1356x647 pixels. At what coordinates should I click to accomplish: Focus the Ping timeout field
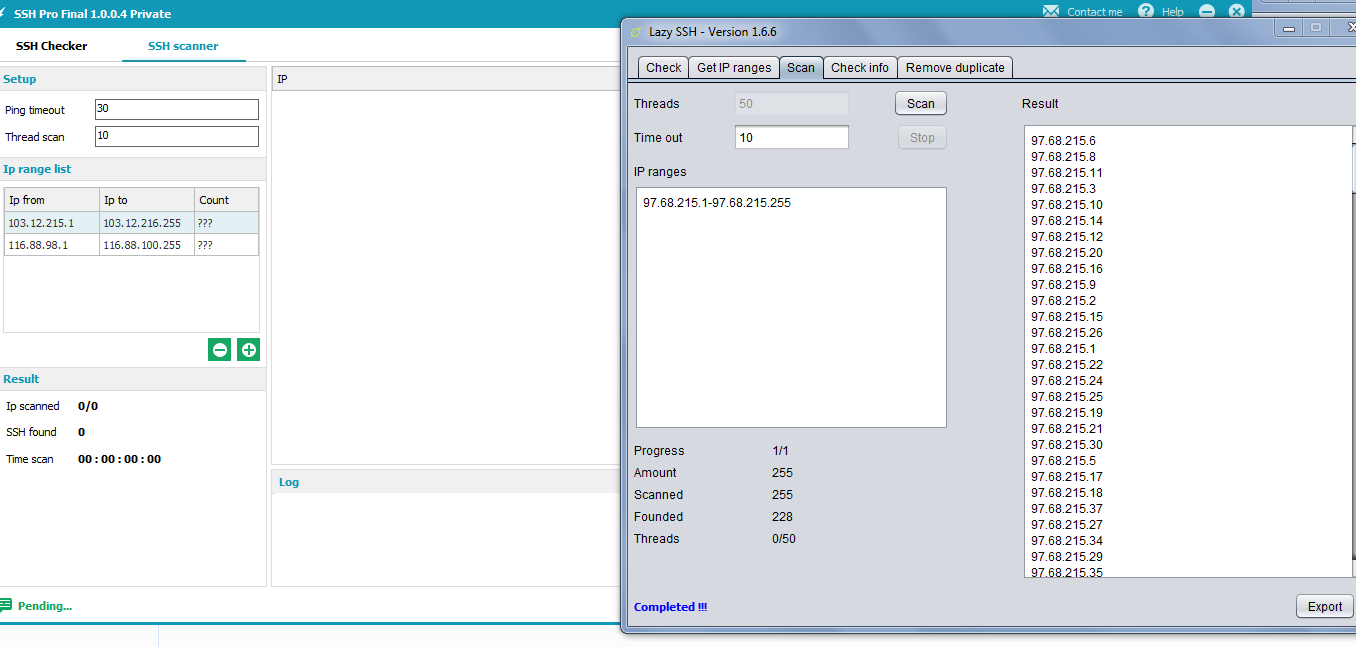177,109
